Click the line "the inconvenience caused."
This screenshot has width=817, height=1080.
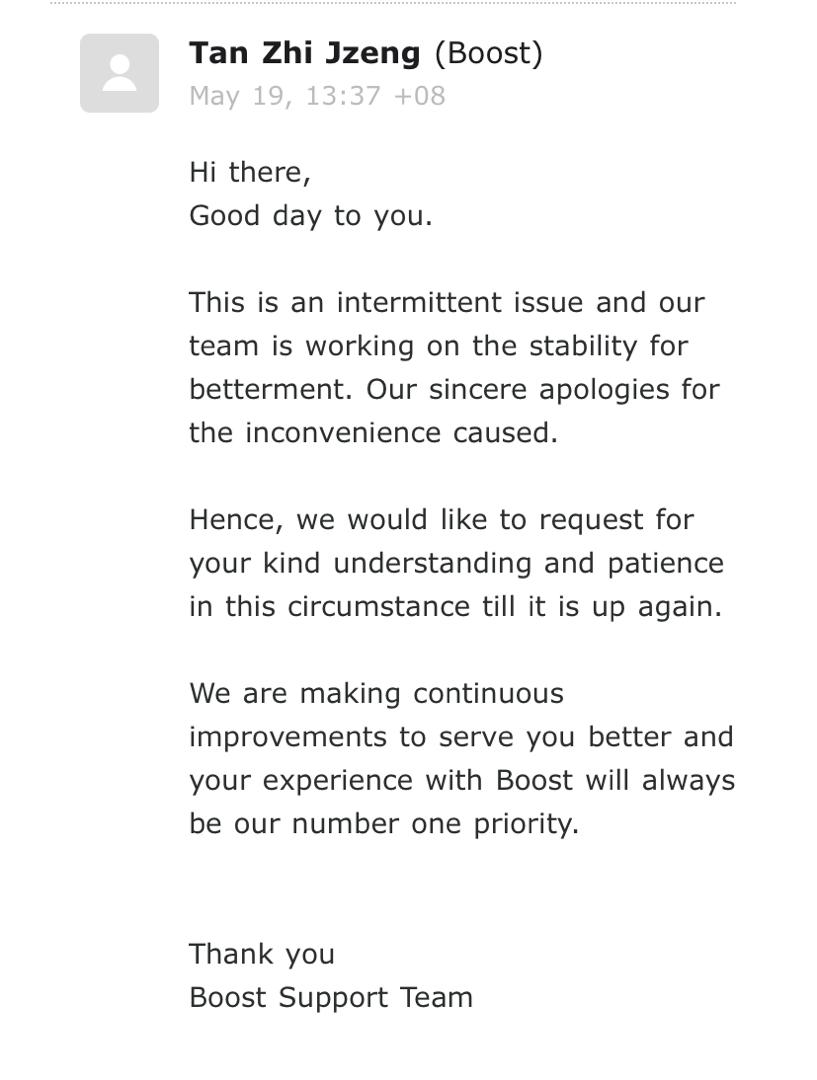click(373, 433)
